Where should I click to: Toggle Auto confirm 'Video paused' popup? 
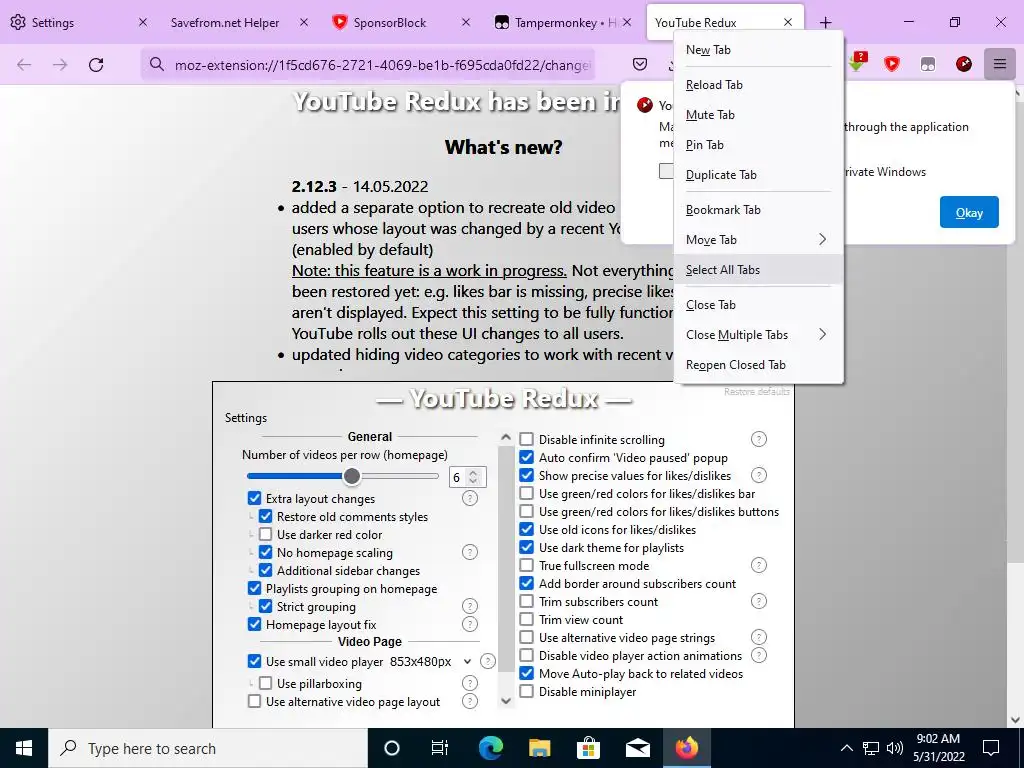tap(526, 458)
